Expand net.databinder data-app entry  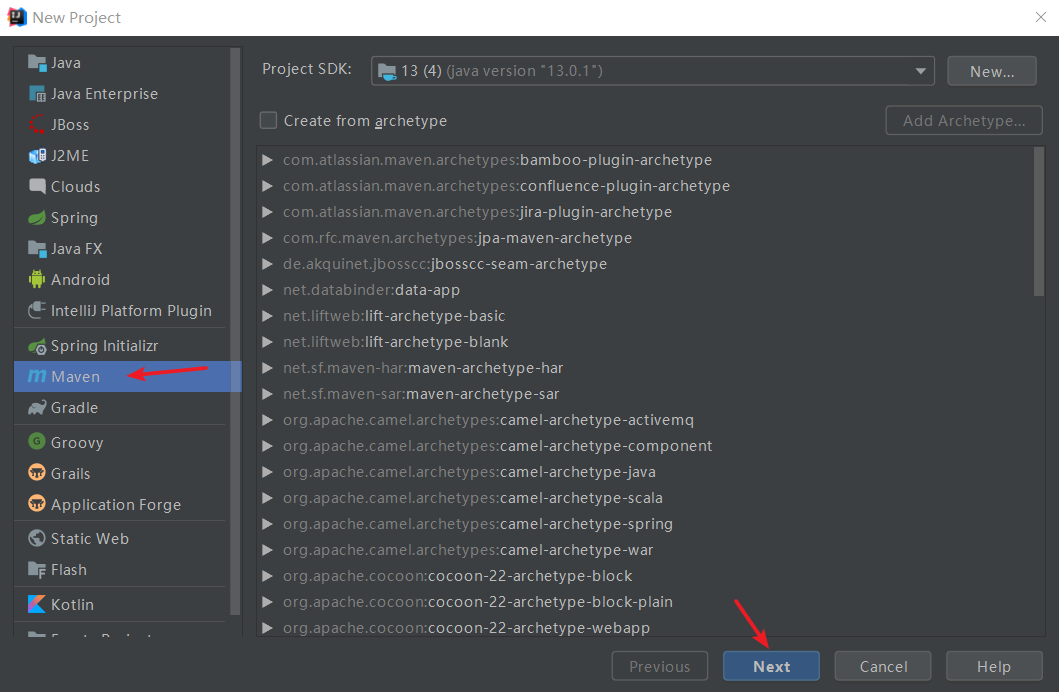pyautogui.click(x=267, y=290)
